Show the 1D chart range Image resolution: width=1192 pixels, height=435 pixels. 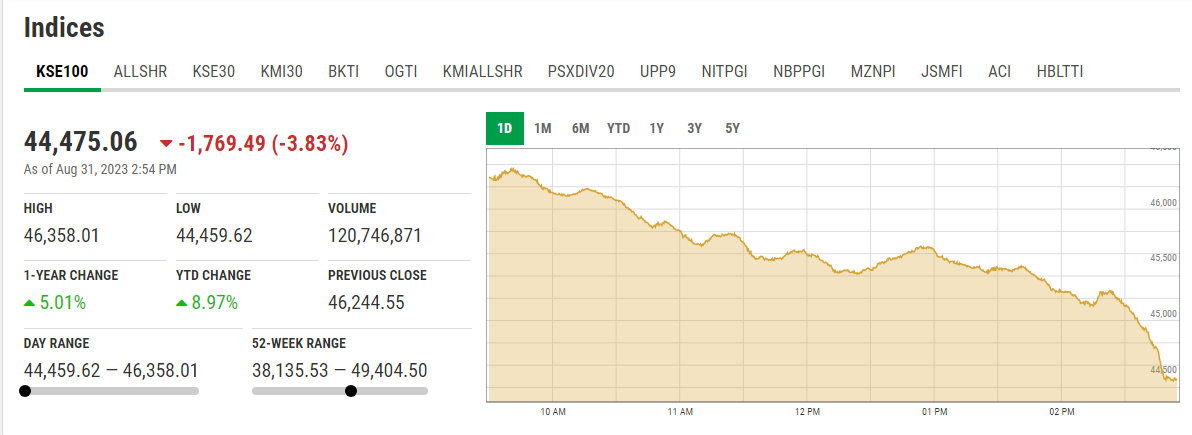[505, 128]
